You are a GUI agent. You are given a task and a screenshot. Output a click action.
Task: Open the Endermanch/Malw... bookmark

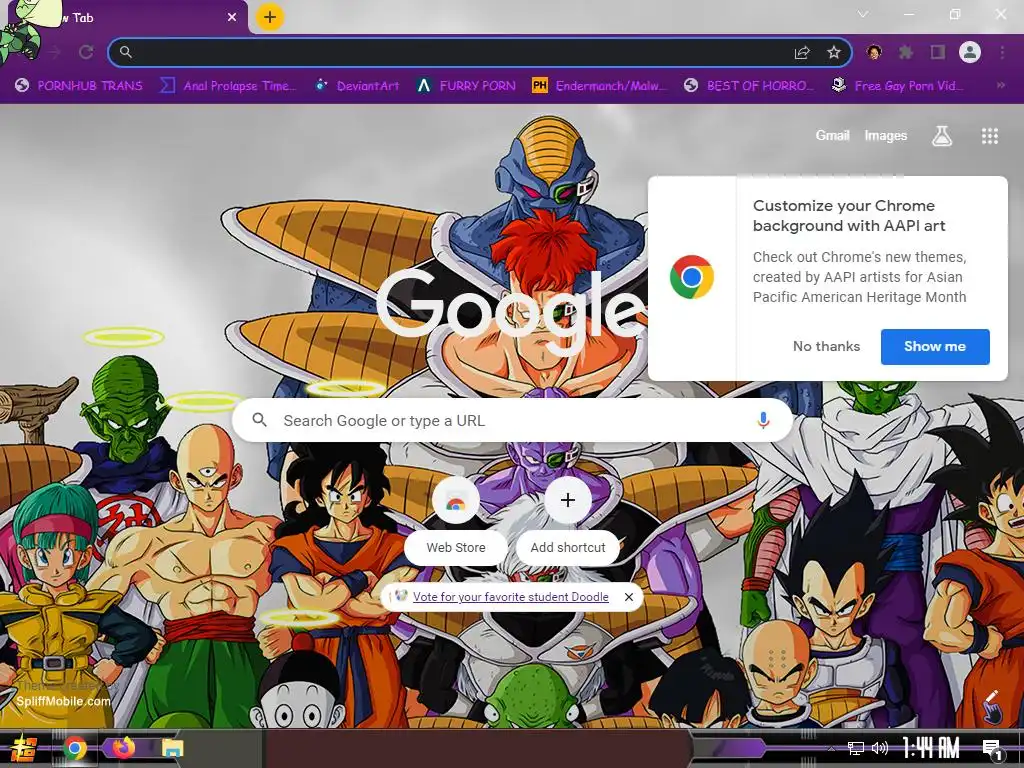click(x=599, y=86)
